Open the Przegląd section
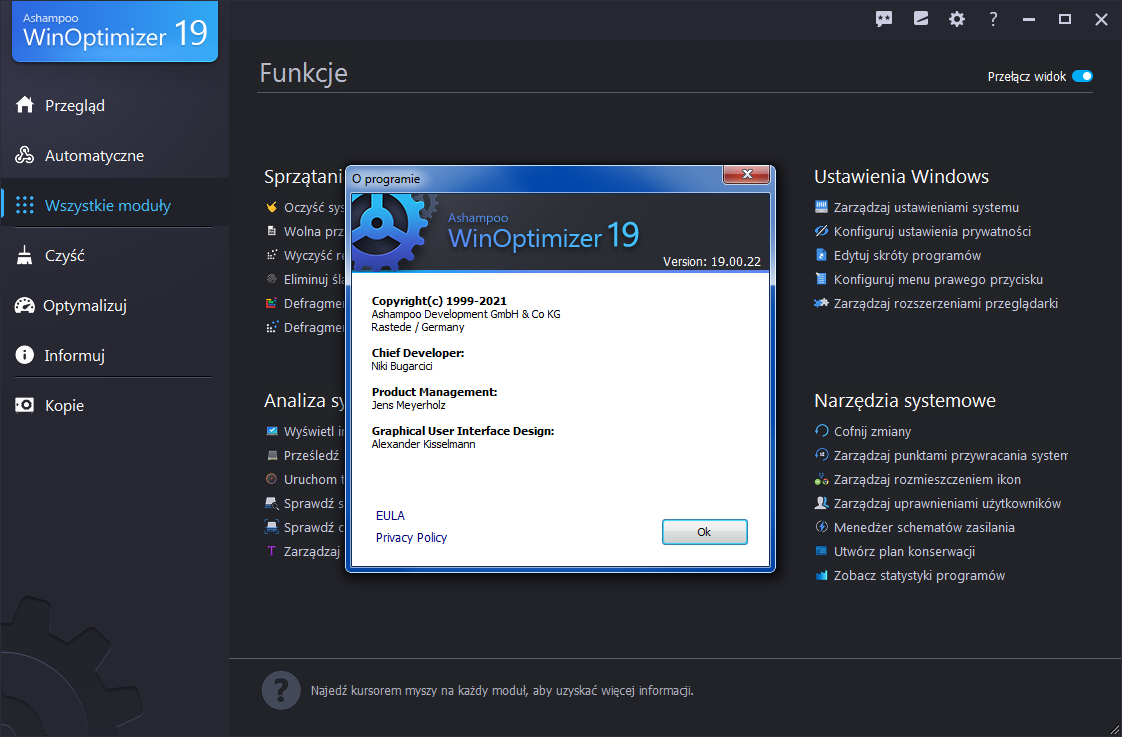The image size is (1122, 737). [x=114, y=105]
